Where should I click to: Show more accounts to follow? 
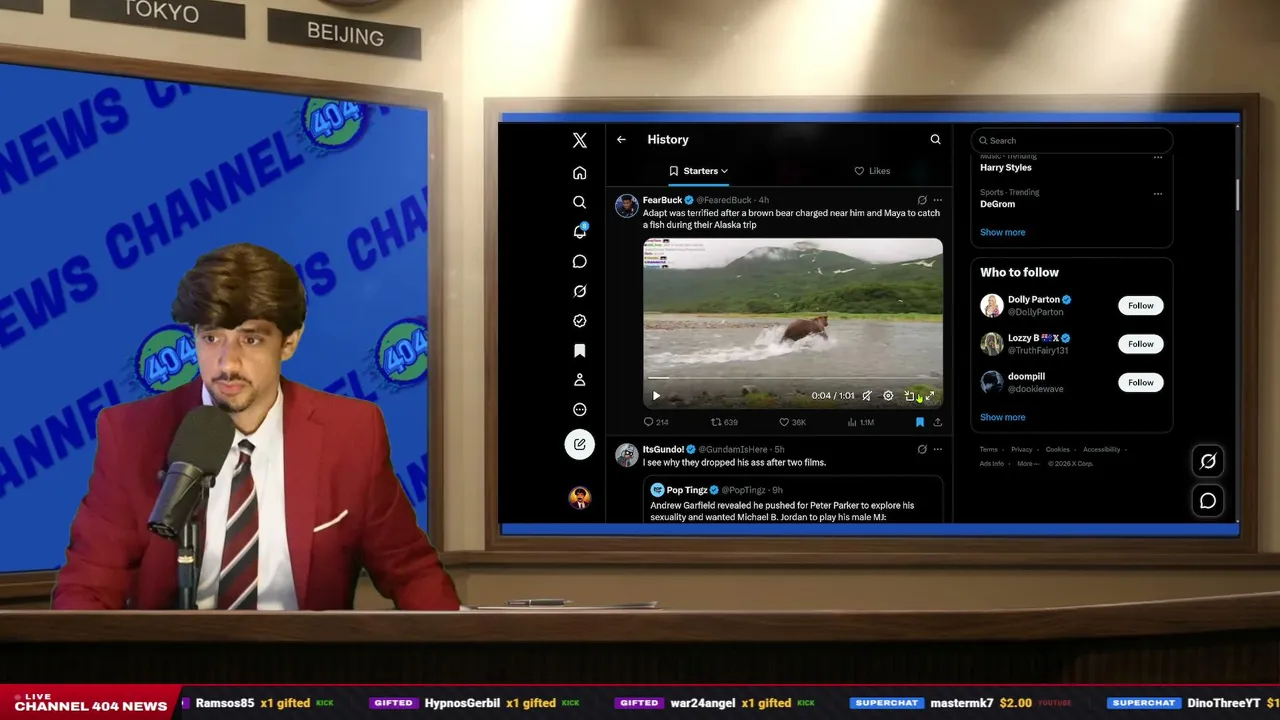point(1002,417)
